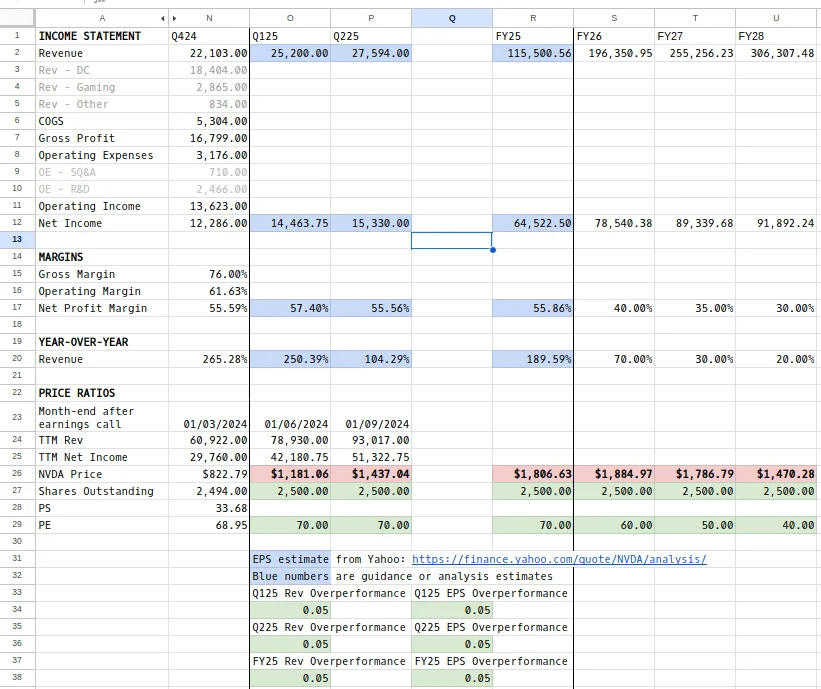Select Q424 revenue value 22,103.00
821x689 pixels.
tap(209, 53)
